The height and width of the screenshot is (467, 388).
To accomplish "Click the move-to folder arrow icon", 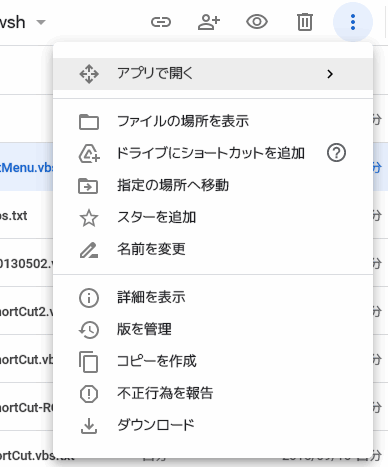I will 88,186.
